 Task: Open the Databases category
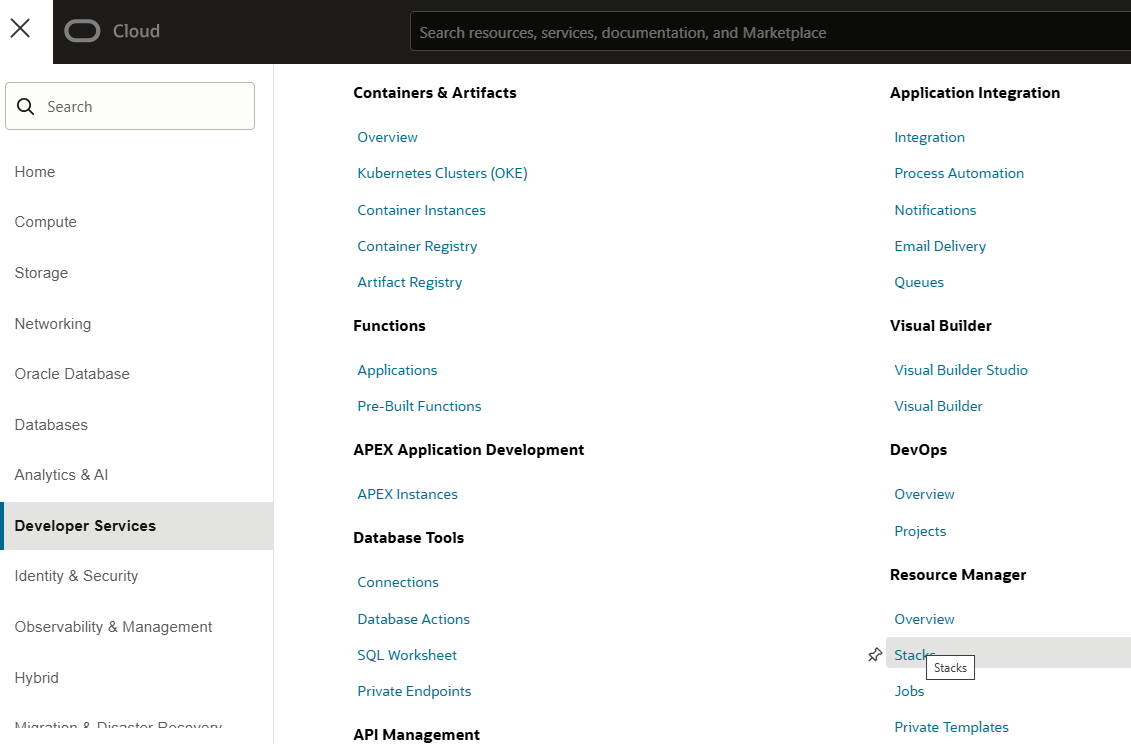click(x=51, y=424)
